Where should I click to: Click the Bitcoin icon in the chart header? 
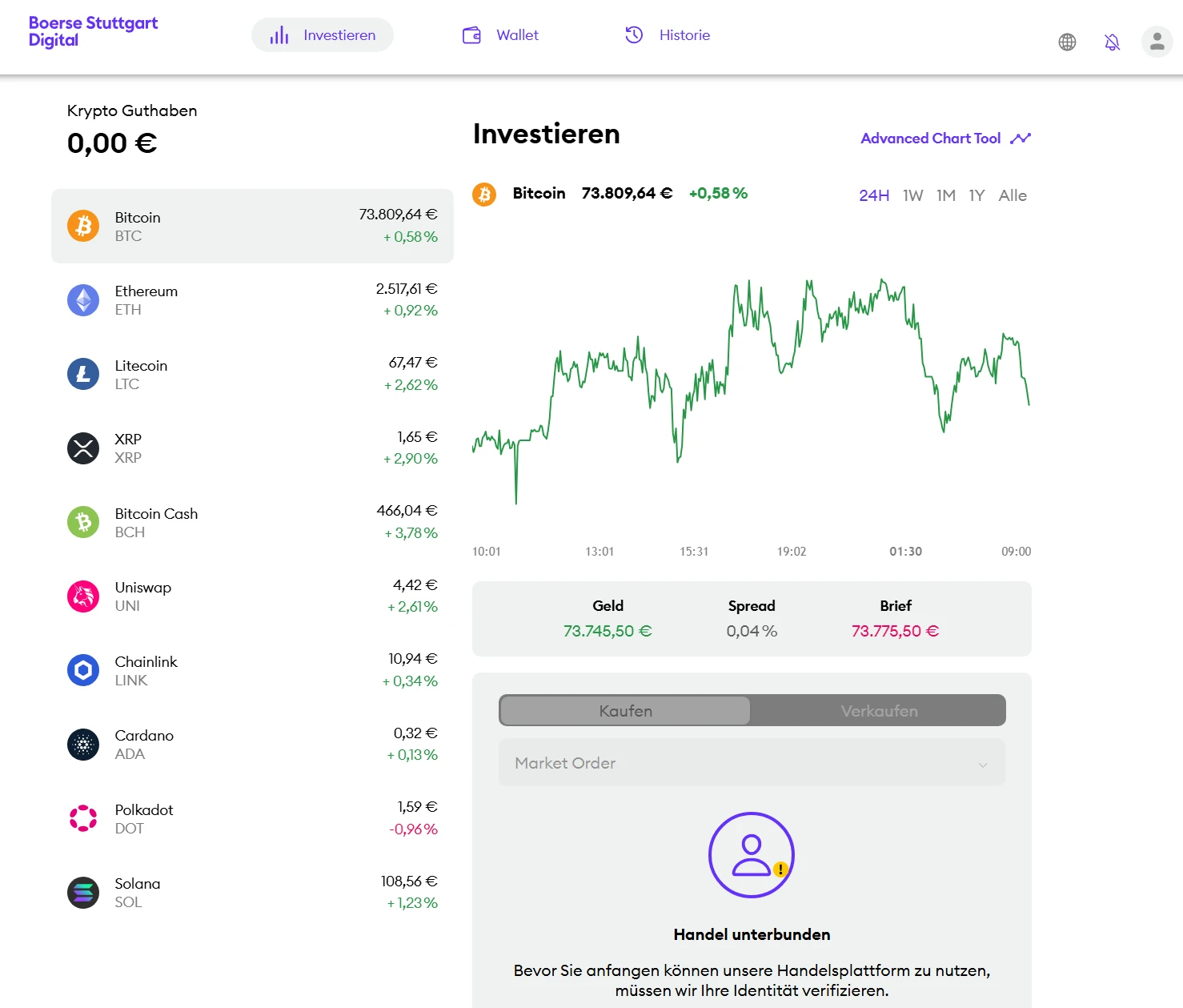(484, 194)
